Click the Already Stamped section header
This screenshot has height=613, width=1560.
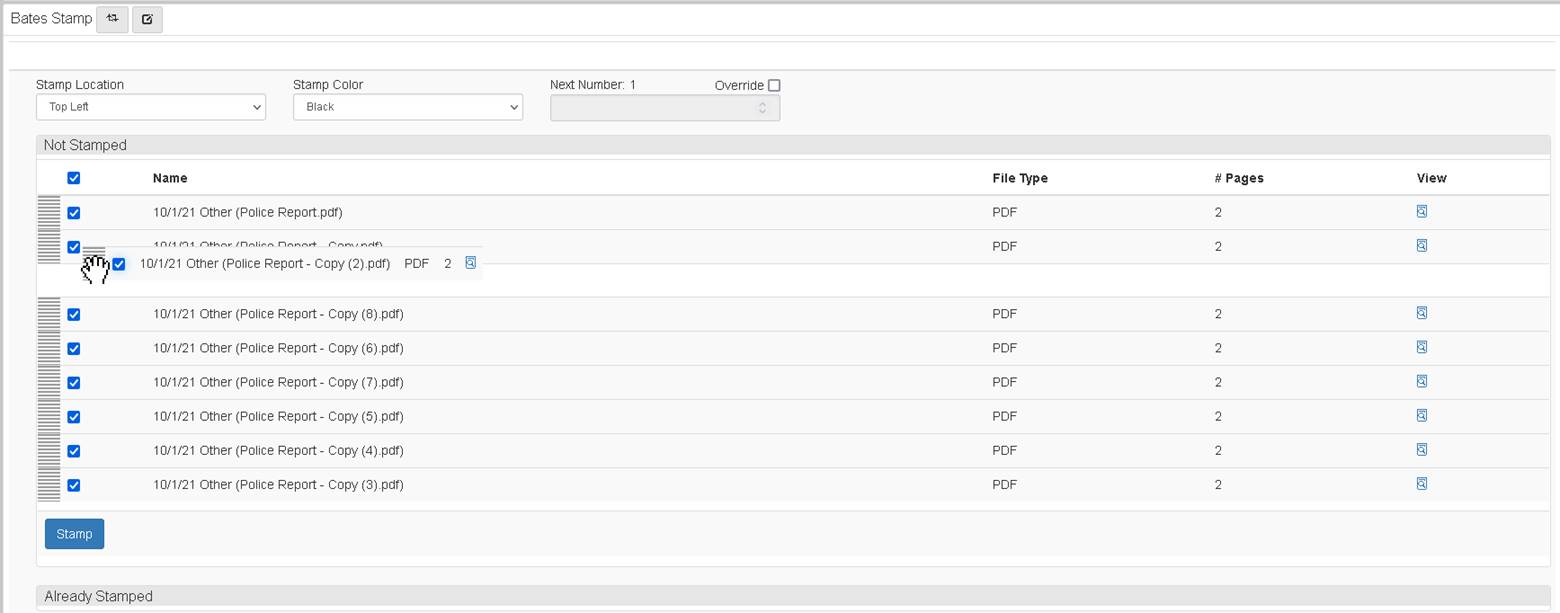click(x=98, y=596)
